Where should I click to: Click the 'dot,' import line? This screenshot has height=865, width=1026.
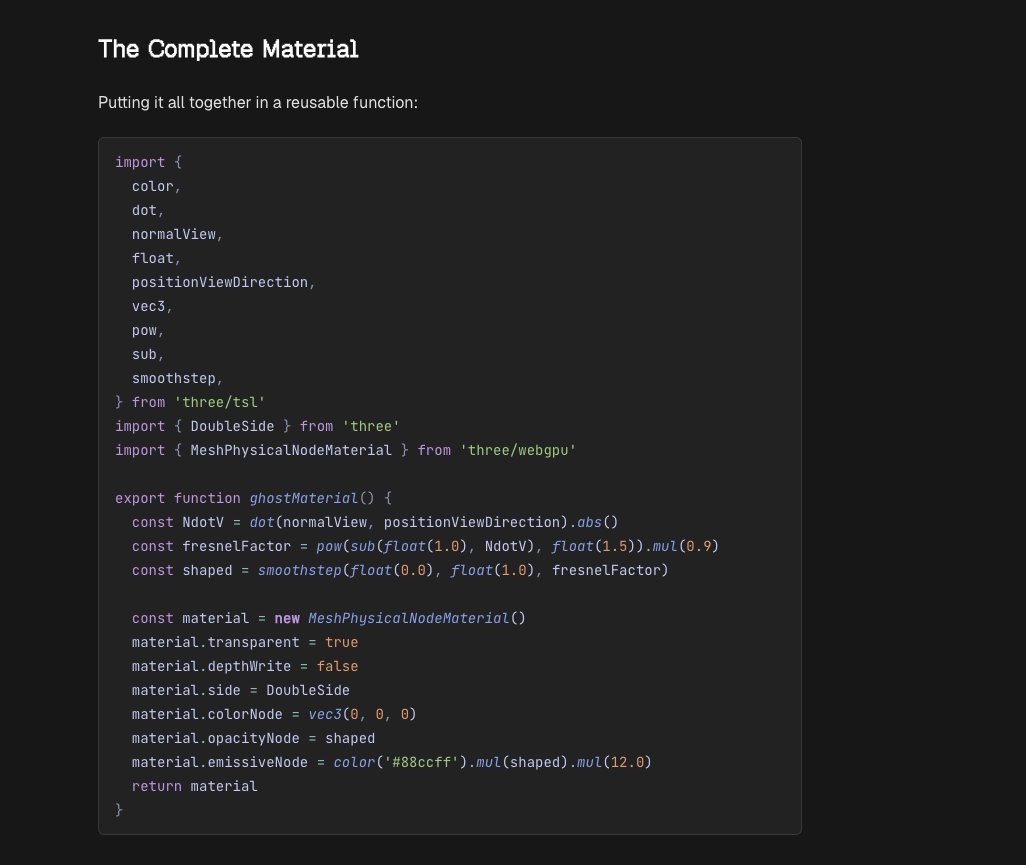pyautogui.click(x=148, y=210)
